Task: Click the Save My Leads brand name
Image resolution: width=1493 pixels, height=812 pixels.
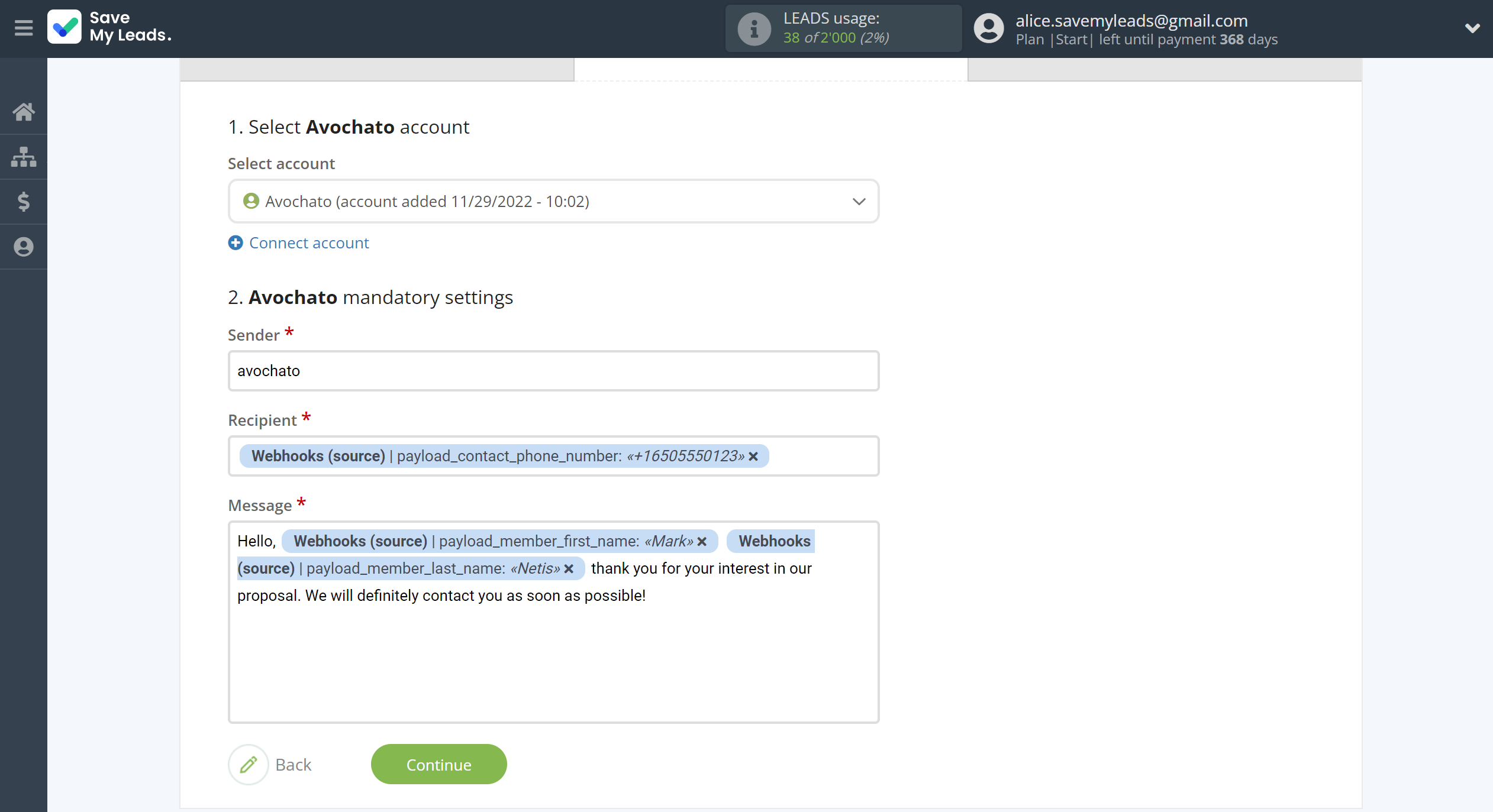Action: [130, 27]
